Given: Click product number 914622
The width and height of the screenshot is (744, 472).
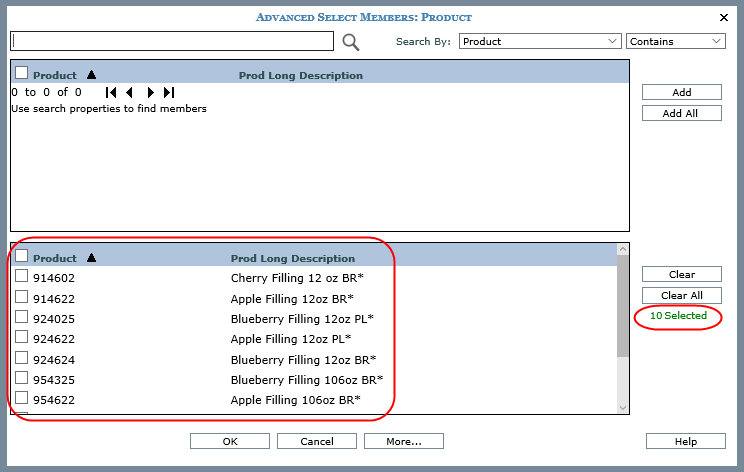Looking at the screenshot, I should pos(54,299).
